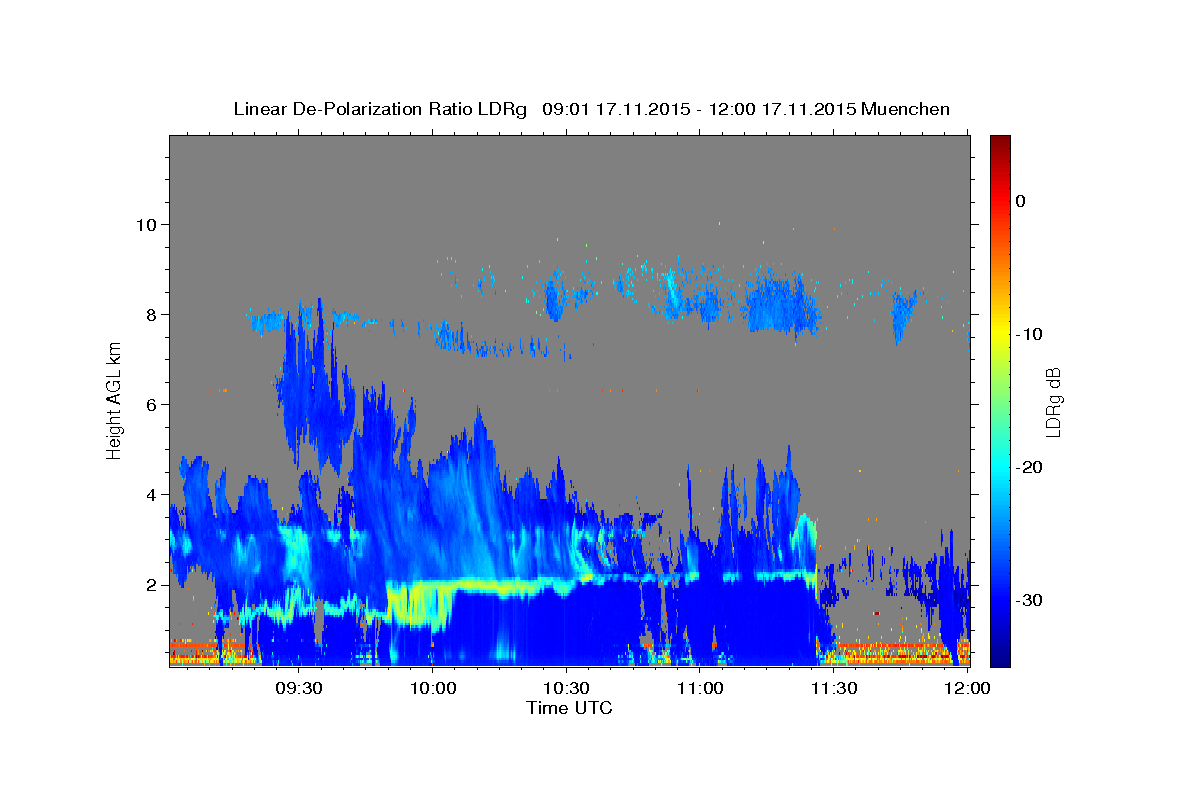
Task: Click the colorbar value '-10'
Action: point(1029,334)
